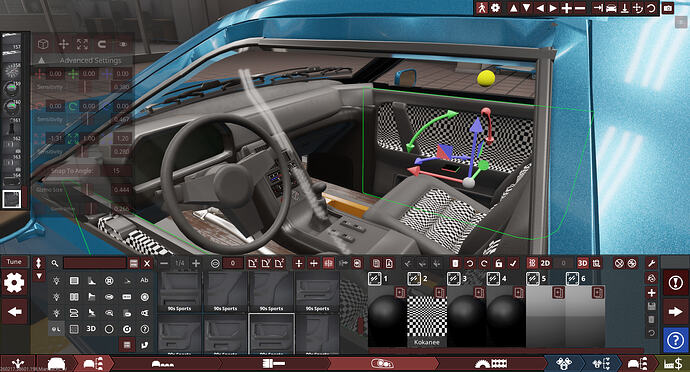The image size is (690, 372).
Task: Click the mirror X axis icon
Action: click(252, 263)
